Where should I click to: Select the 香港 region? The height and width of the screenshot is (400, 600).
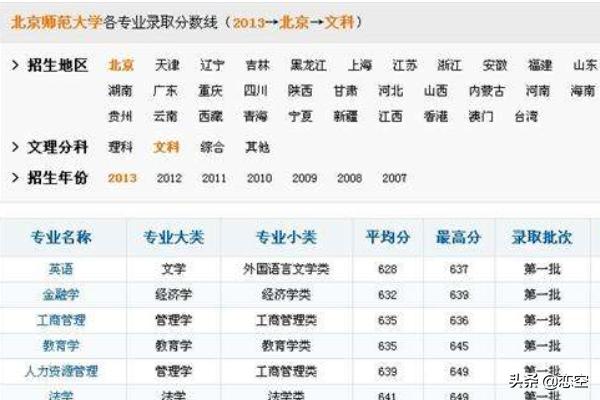coord(435,116)
